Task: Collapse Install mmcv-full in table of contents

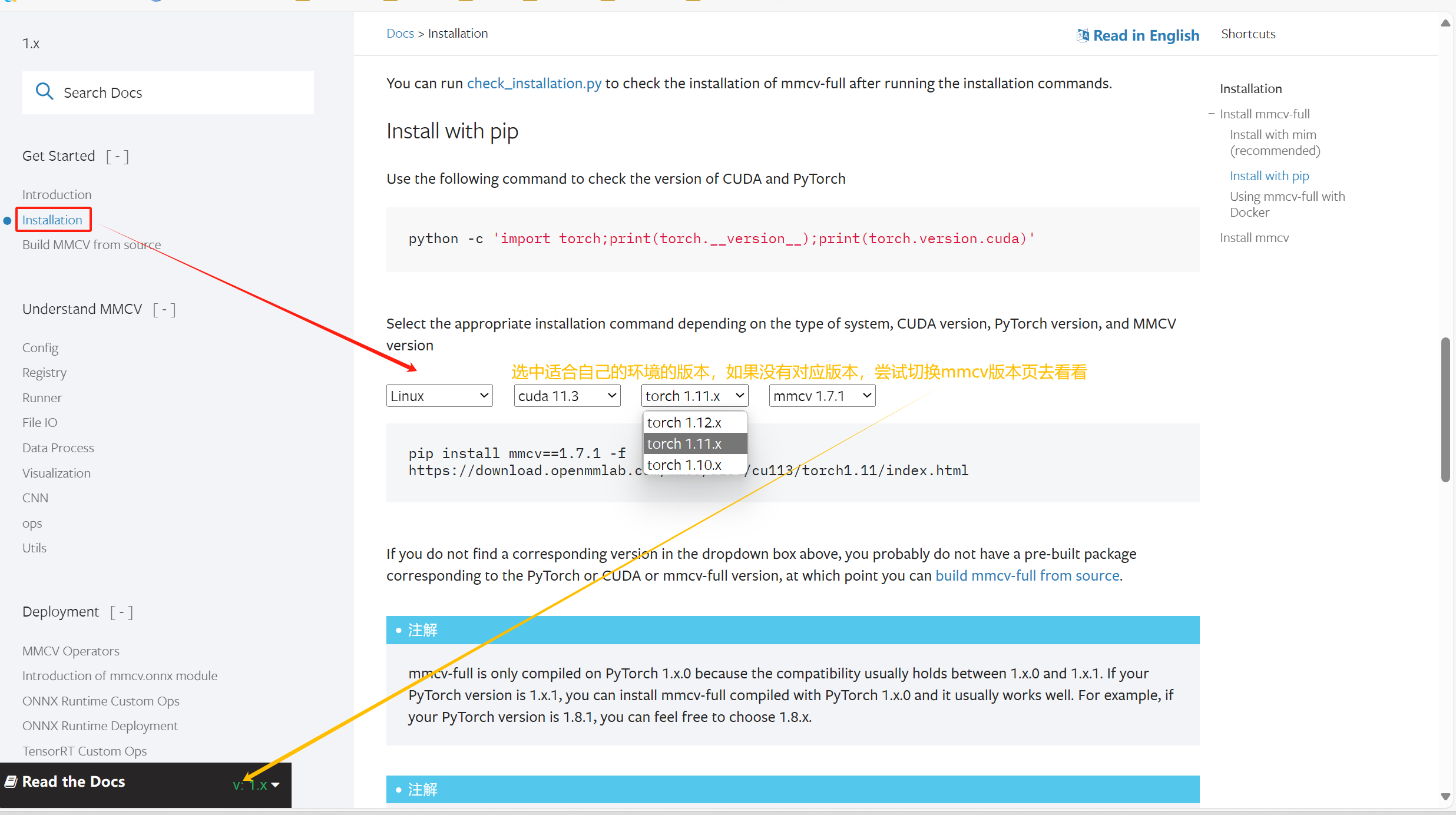Action: pyautogui.click(x=1212, y=114)
